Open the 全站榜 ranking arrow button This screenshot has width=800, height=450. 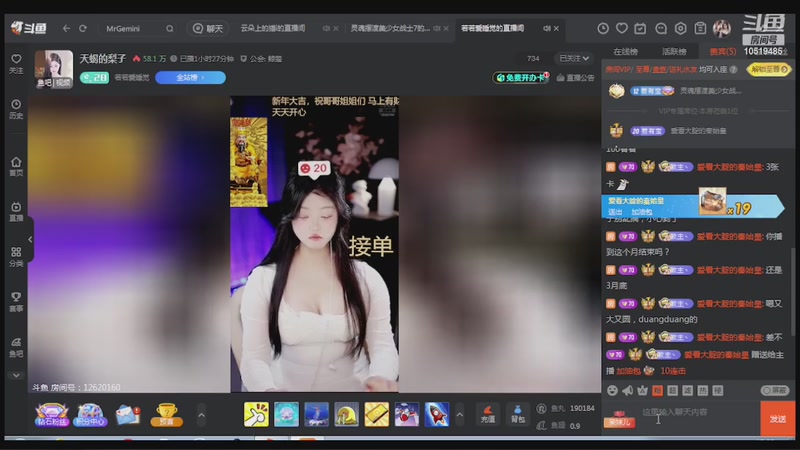[190, 78]
